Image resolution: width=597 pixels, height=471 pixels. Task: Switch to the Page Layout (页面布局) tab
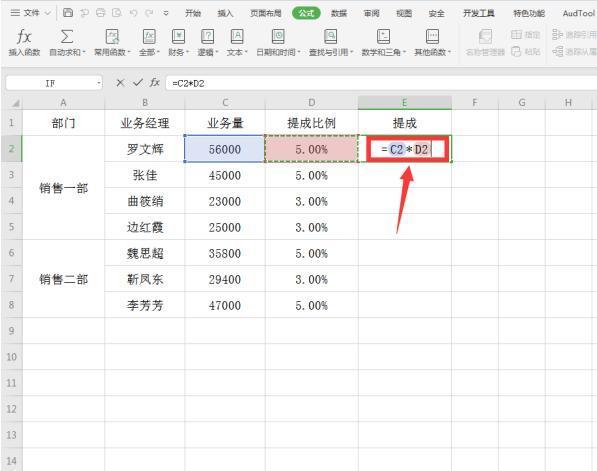click(x=266, y=13)
